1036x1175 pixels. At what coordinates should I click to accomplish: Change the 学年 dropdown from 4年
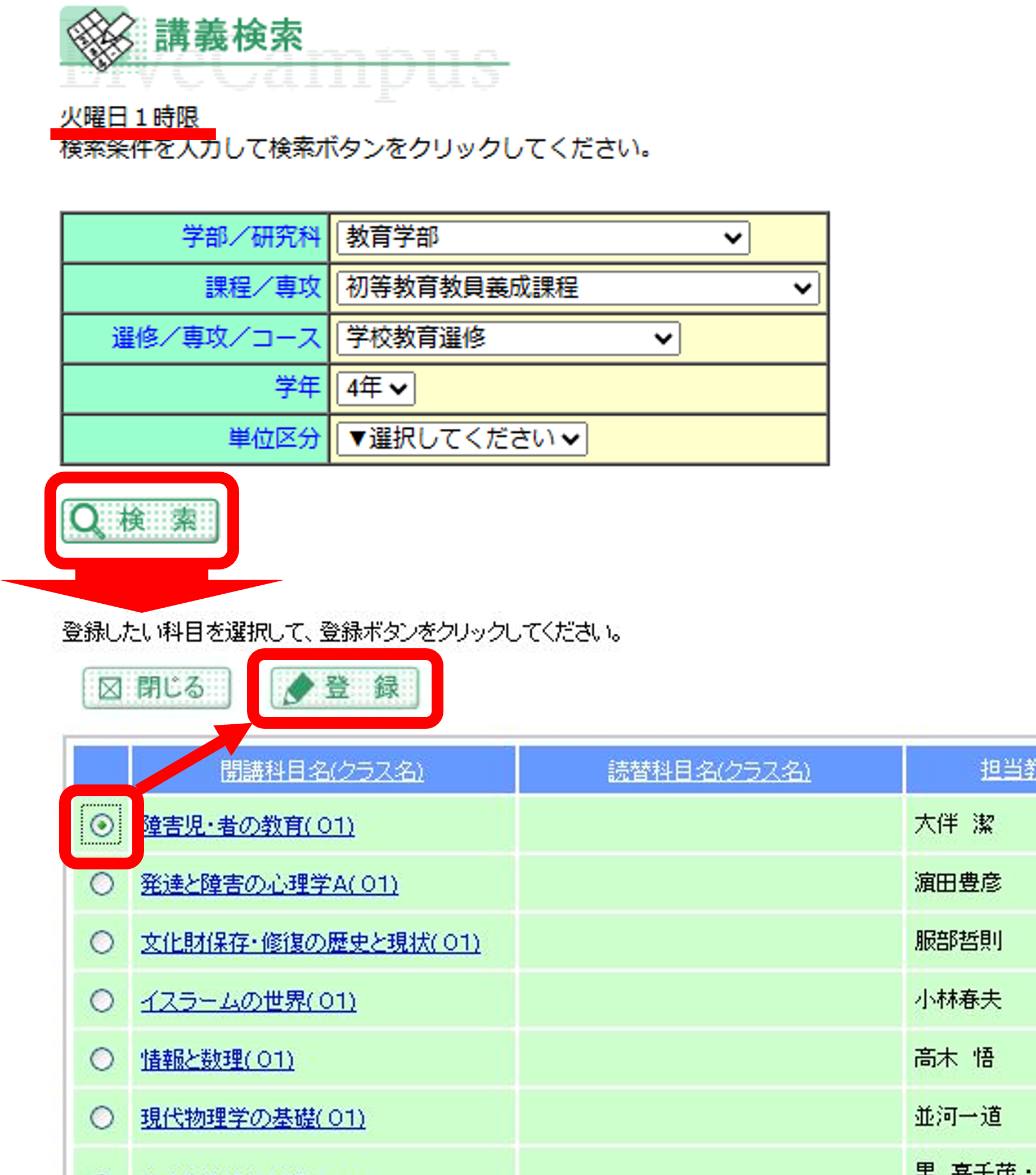click(375, 389)
